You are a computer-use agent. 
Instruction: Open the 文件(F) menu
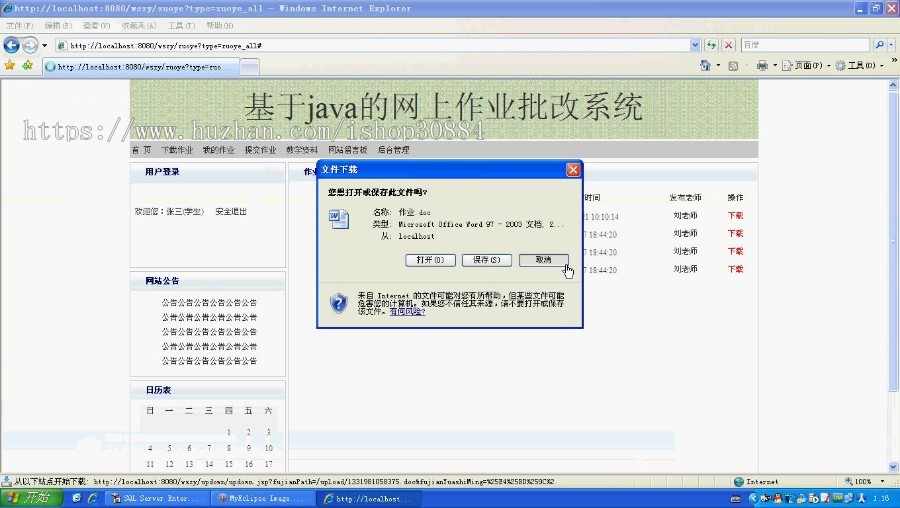tap(20, 26)
